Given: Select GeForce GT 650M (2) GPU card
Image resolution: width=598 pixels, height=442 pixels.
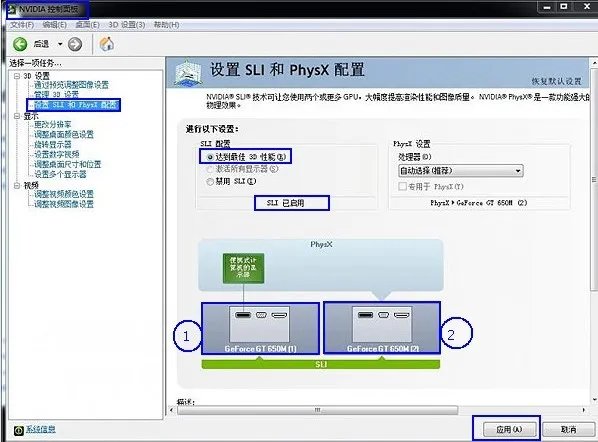Looking at the screenshot, I should [382, 328].
